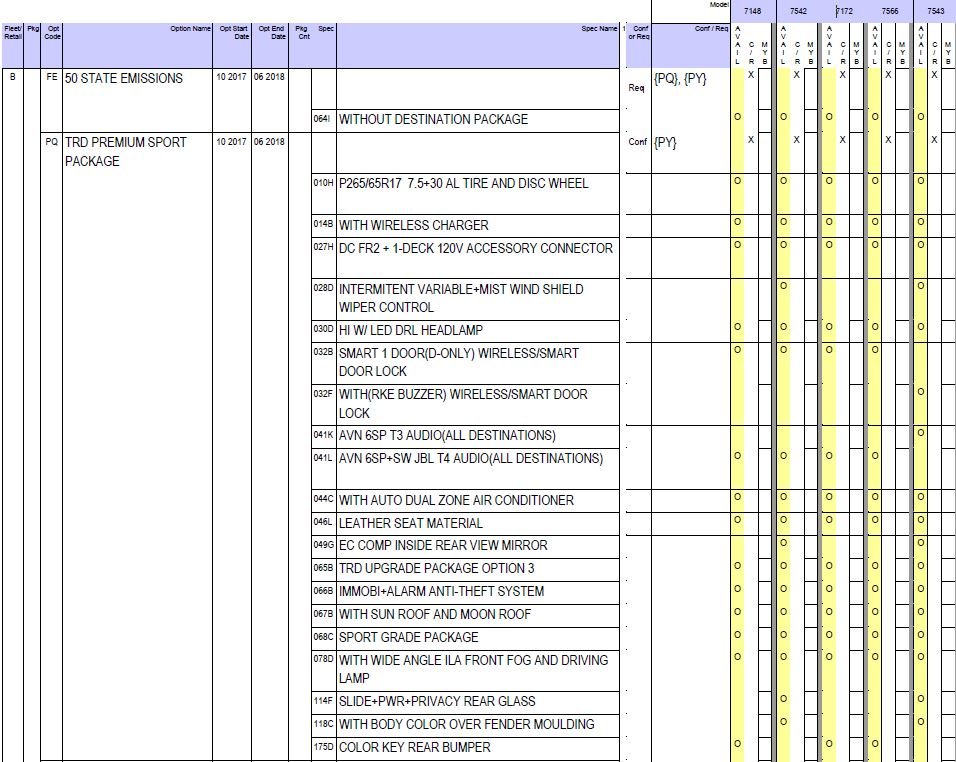
Task: Select 'DC FR2 + 1-DECK 120V ACCESSORY CONNECTOR'
Action: pyautogui.click(x=476, y=248)
